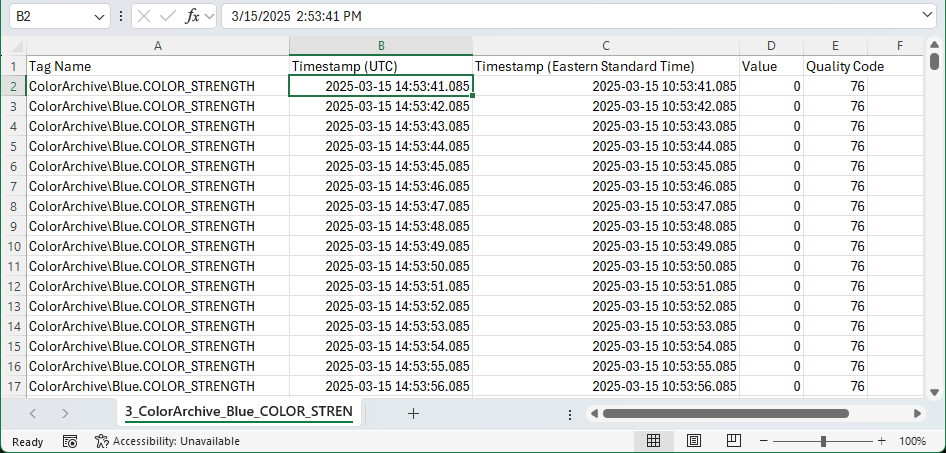Image resolution: width=946 pixels, height=453 pixels.
Task: Switch to Normal view
Action: pos(653,441)
